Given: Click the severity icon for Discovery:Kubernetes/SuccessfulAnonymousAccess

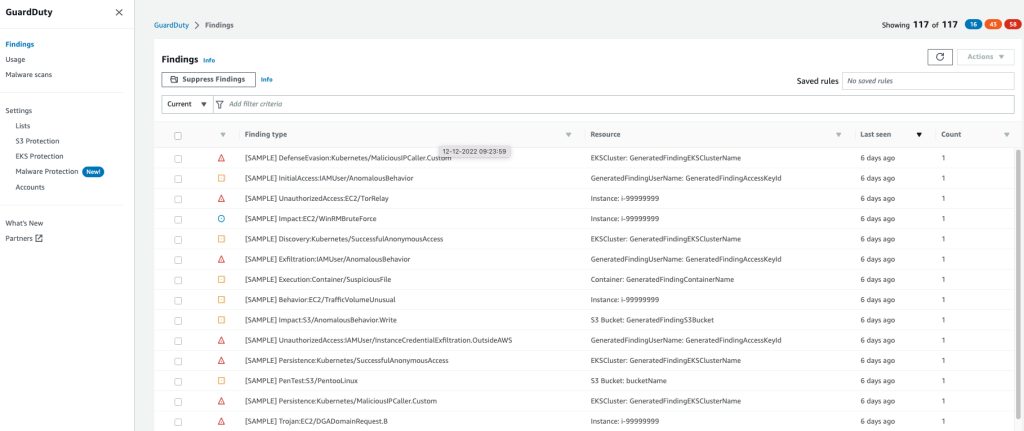Looking at the screenshot, I should coord(221,239).
